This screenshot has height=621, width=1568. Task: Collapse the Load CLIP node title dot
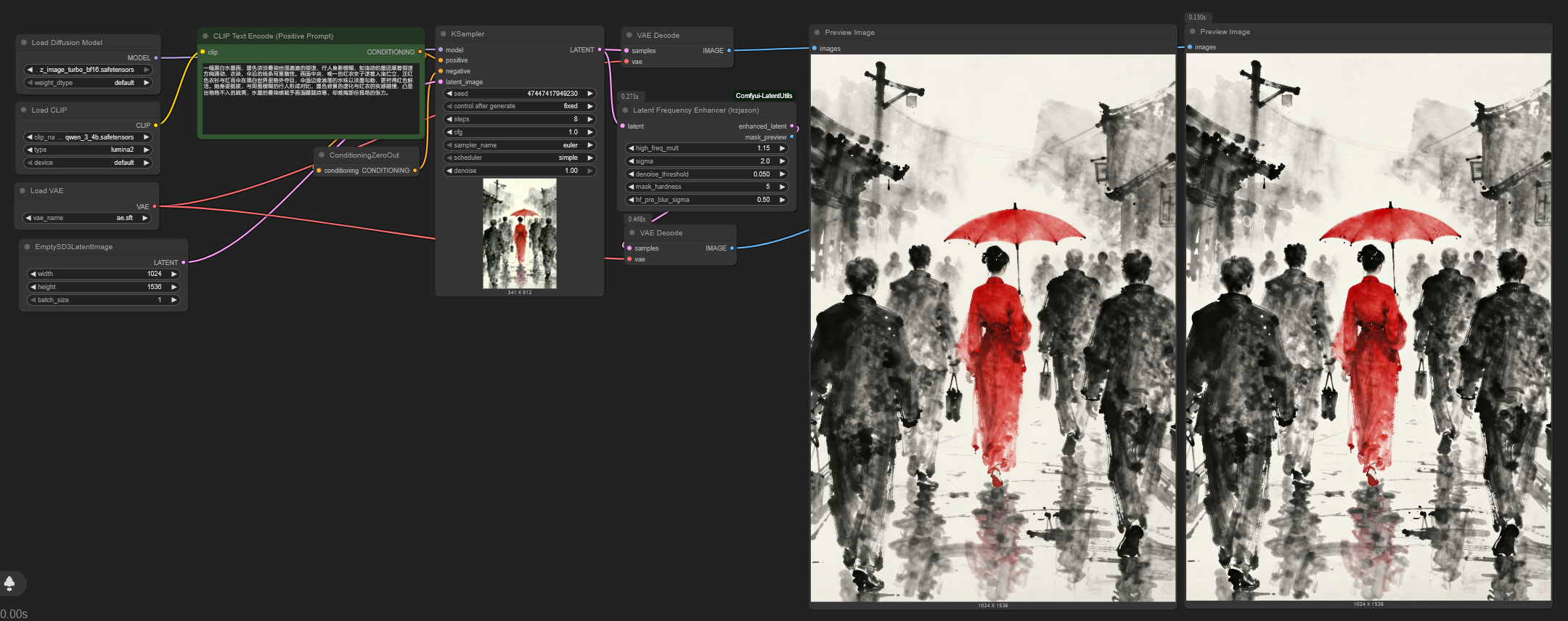tap(24, 110)
